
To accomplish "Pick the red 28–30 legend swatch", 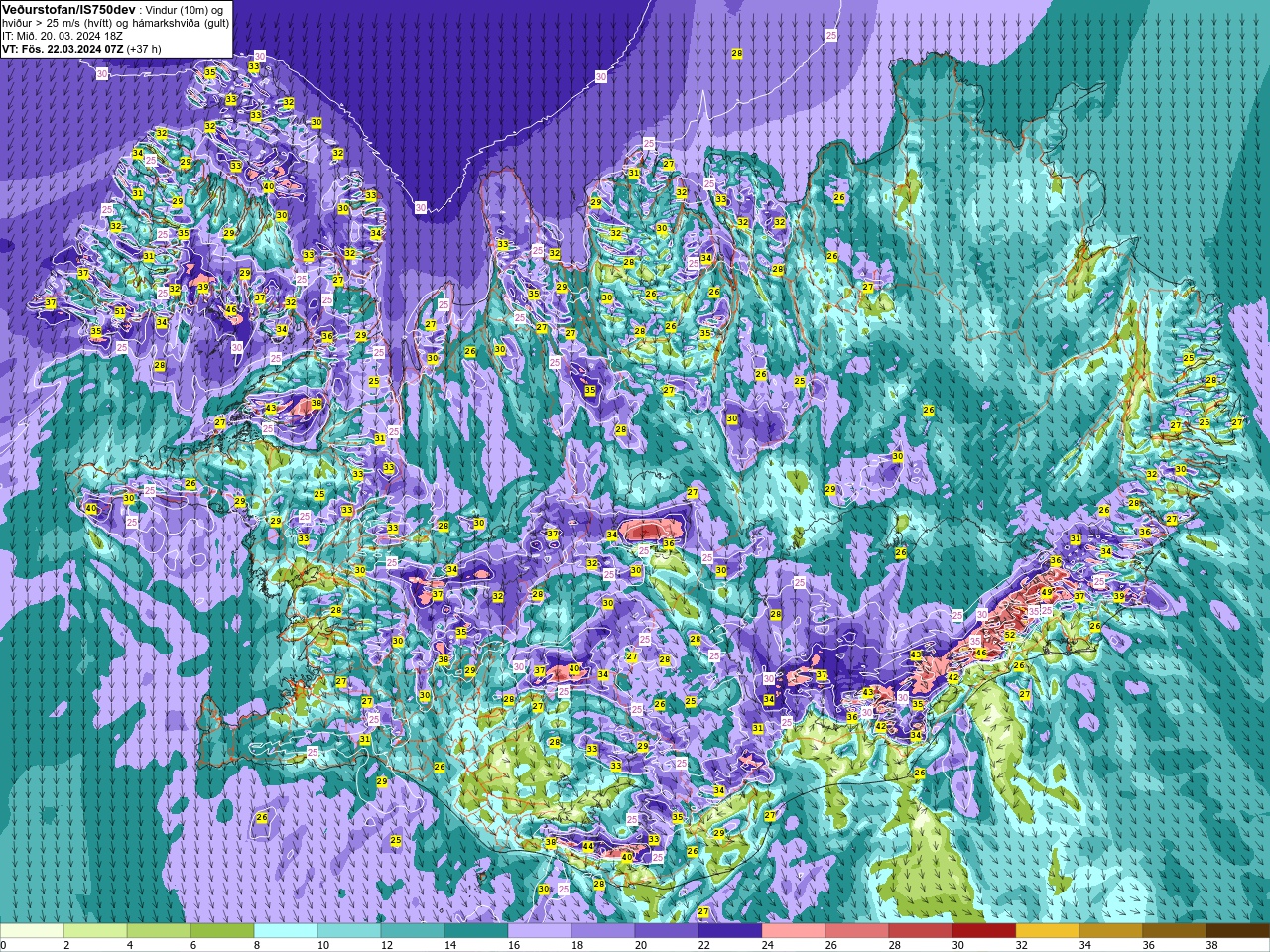I will [x=921, y=931].
